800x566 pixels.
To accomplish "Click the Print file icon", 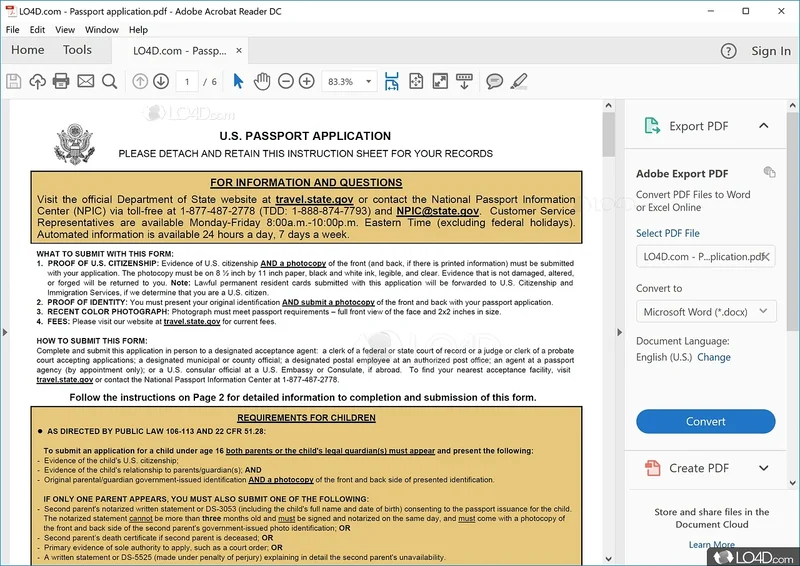I will pyautogui.click(x=61, y=81).
